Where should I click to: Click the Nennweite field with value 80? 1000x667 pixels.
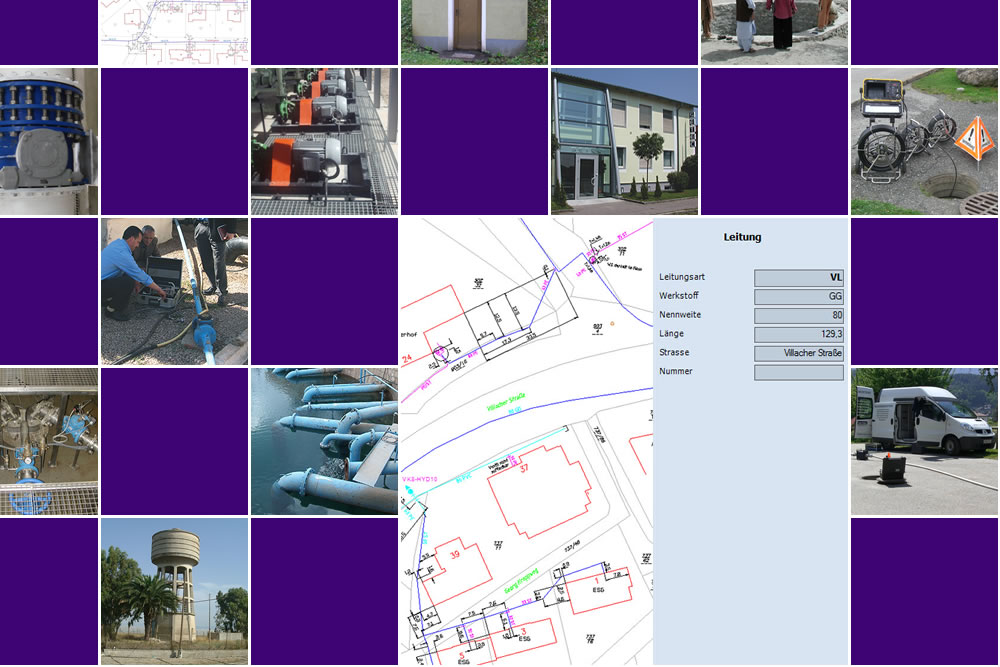pos(798,316)
